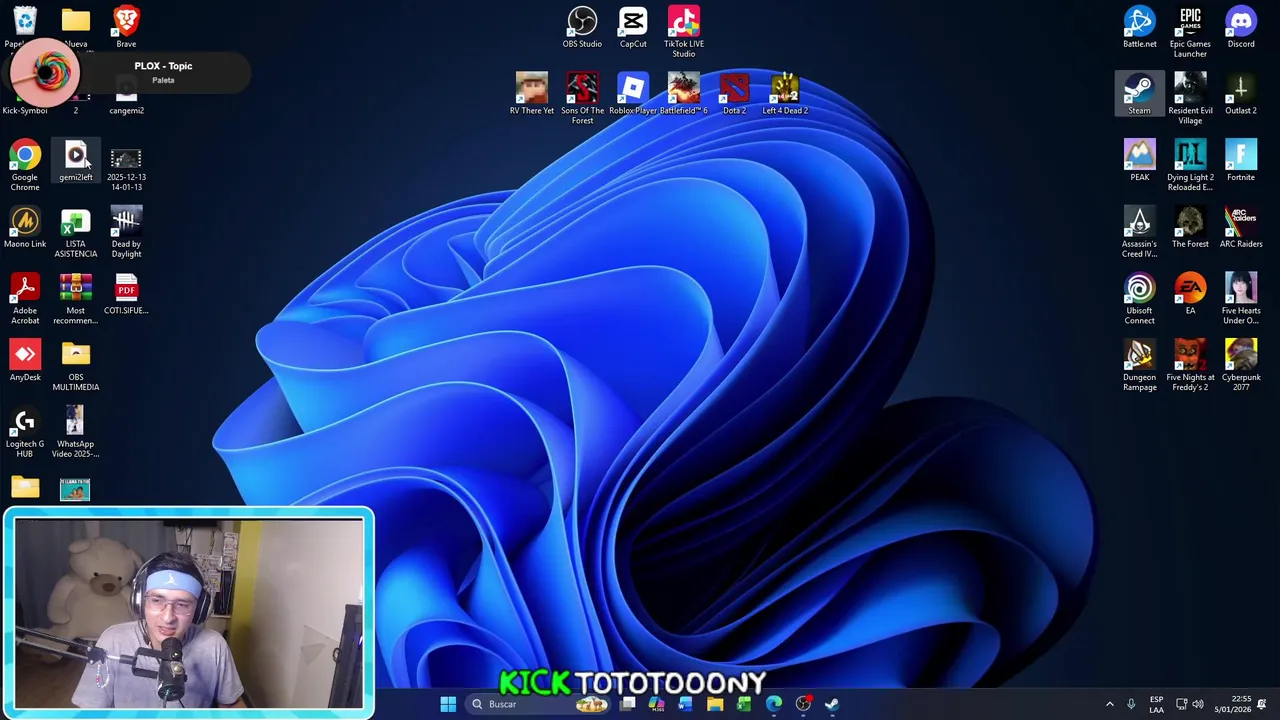Open the ESP LAA language switcher
The width and height of the screenshot is (1280, 720).
pyautogui.click(x=1156, y=704)
